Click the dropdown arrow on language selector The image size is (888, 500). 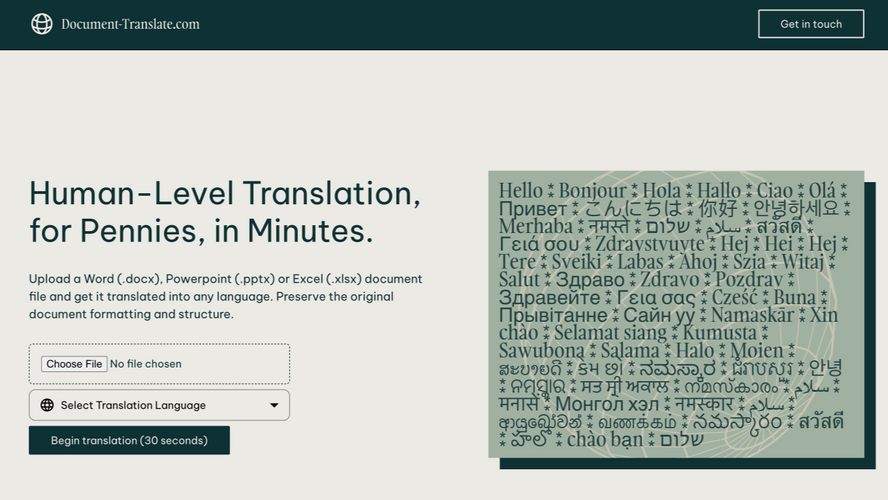[274, 405]
